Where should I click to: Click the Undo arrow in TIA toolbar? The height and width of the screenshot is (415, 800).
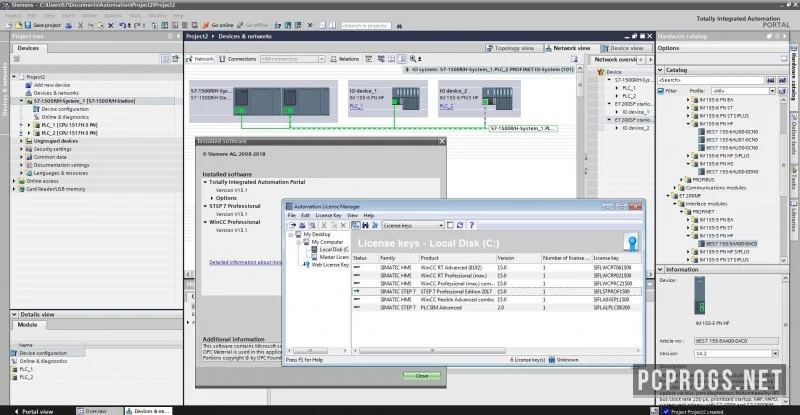tap(122, 25)
